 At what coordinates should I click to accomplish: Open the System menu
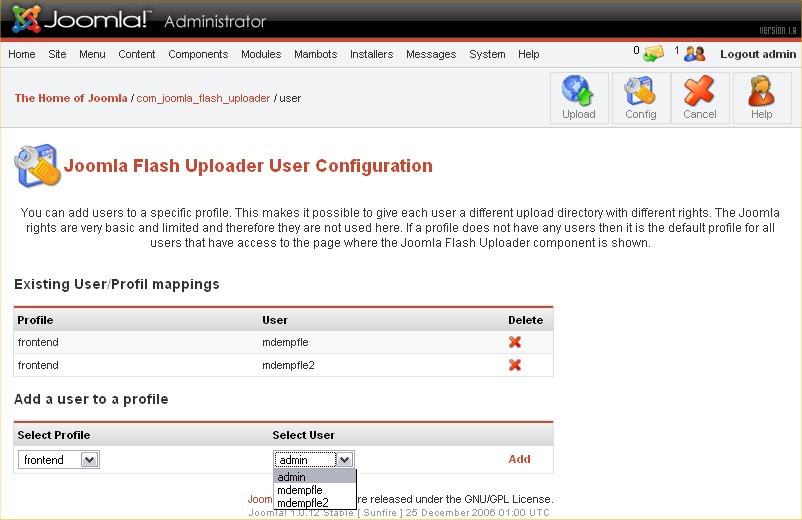click(x=487, y=54)
